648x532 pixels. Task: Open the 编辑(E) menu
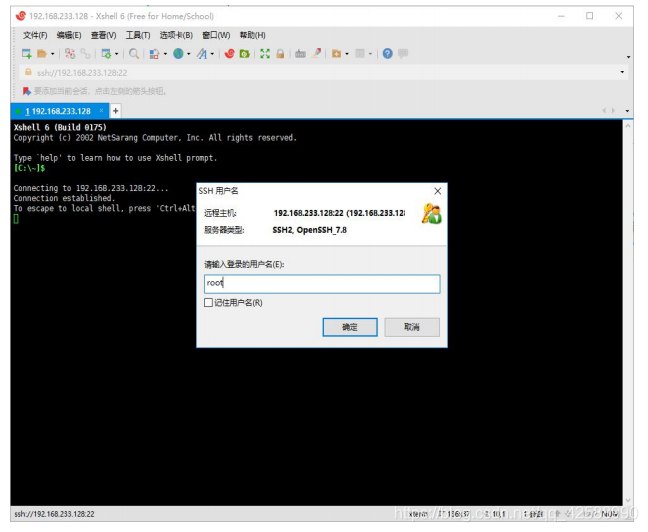point(69,35)
